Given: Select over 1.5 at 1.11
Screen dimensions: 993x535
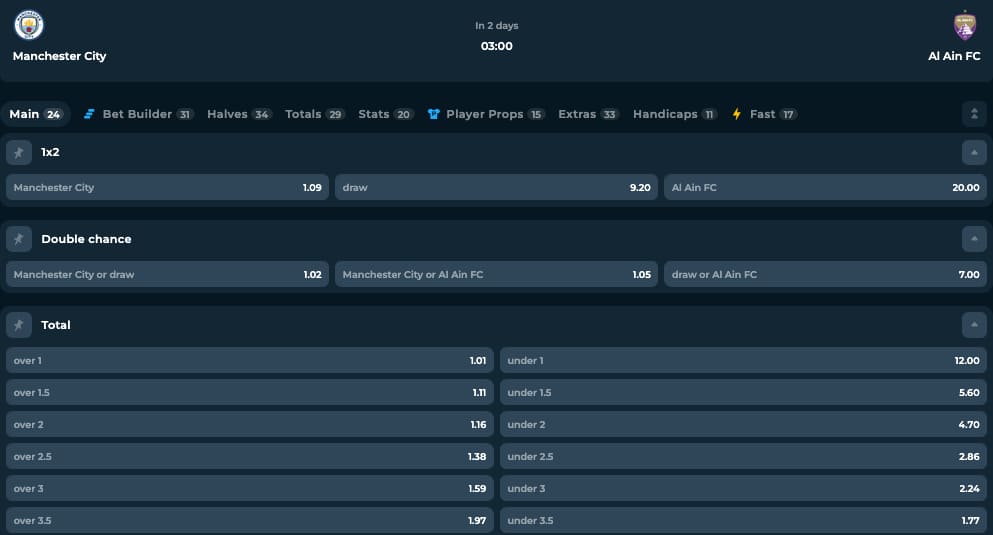Looking at the screenshot, I should pyautogui.click(x=250, y=393).
